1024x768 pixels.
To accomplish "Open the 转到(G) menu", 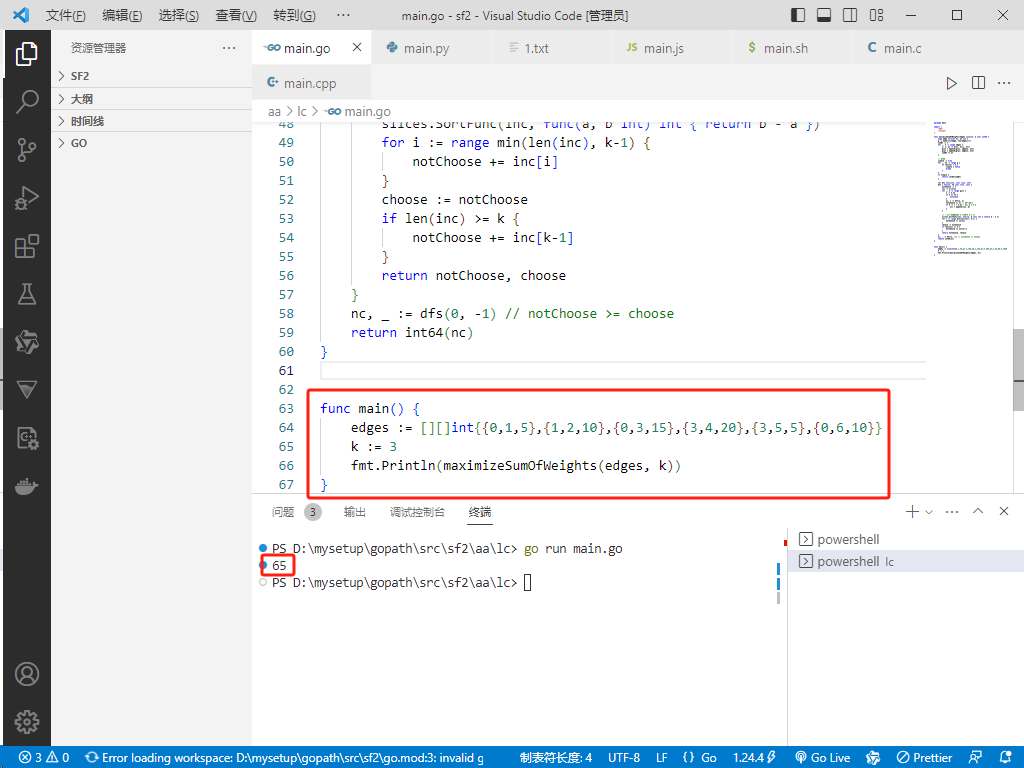I will point(295,15).
